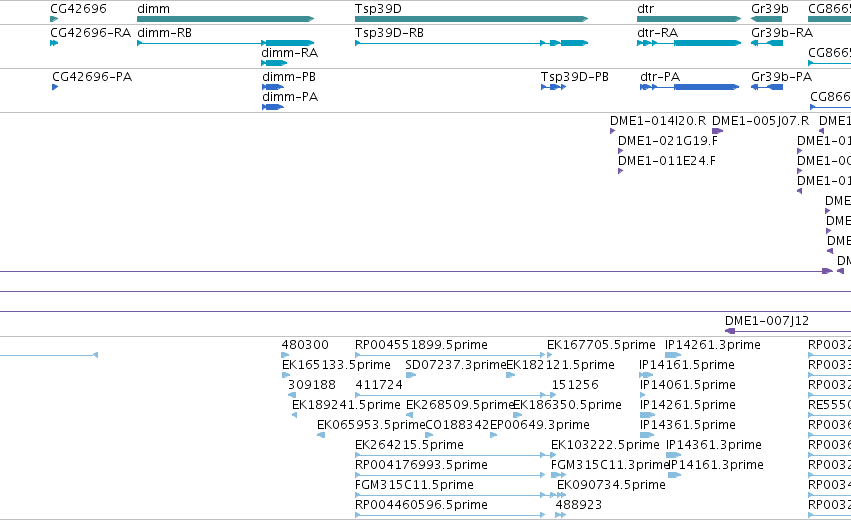Viewport: 851px width, 520px height.
Task: Open EP00649.3prime EST
Action: [x=493, y=435]
